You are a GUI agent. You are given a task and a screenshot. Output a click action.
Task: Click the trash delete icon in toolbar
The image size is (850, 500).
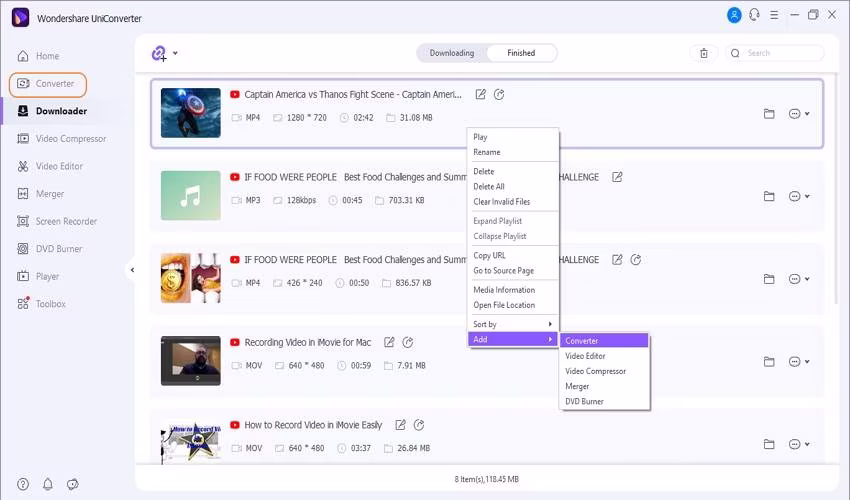pyautogui.click(x=704, y=53)
